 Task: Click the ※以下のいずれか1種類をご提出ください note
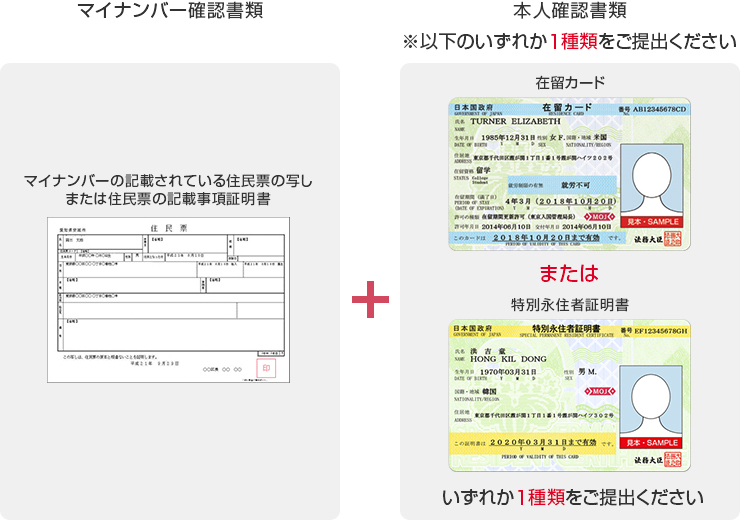coord(570,42)
